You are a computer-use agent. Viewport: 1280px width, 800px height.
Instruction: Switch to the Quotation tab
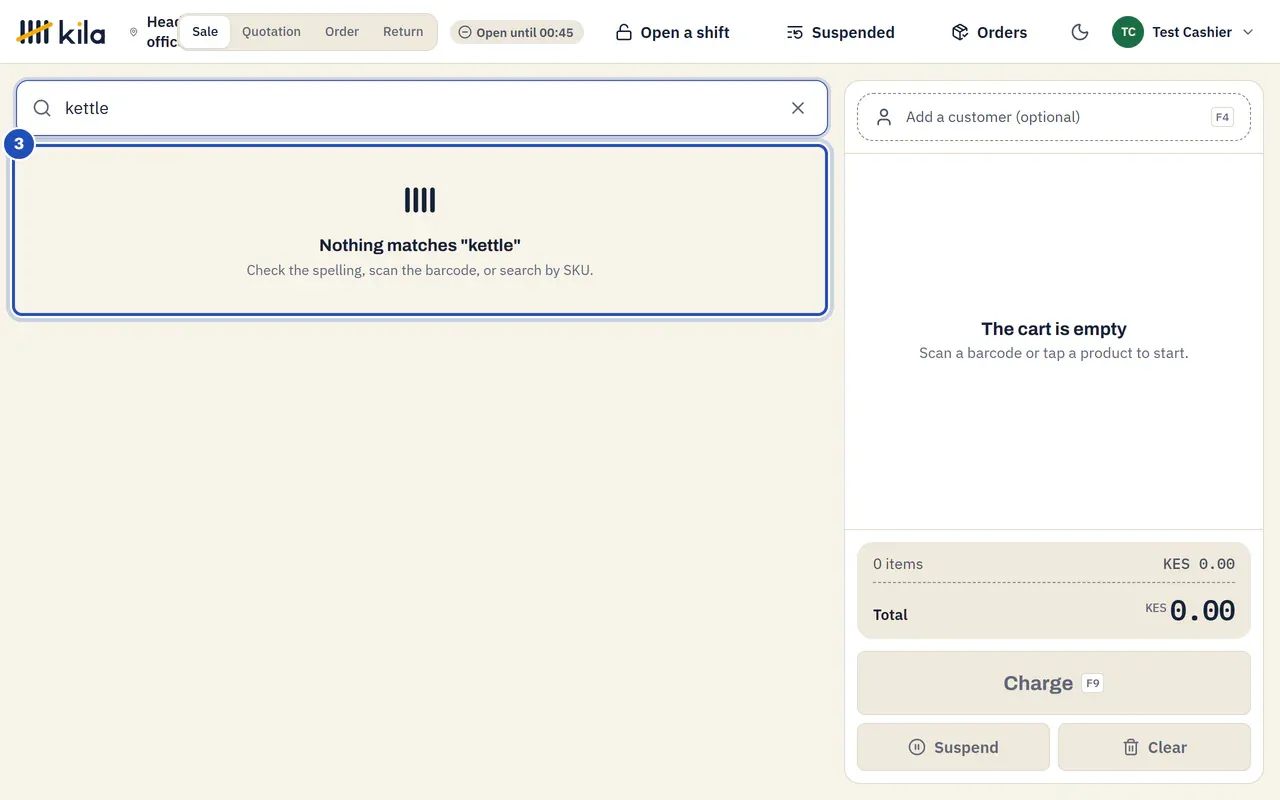point(271,32)
